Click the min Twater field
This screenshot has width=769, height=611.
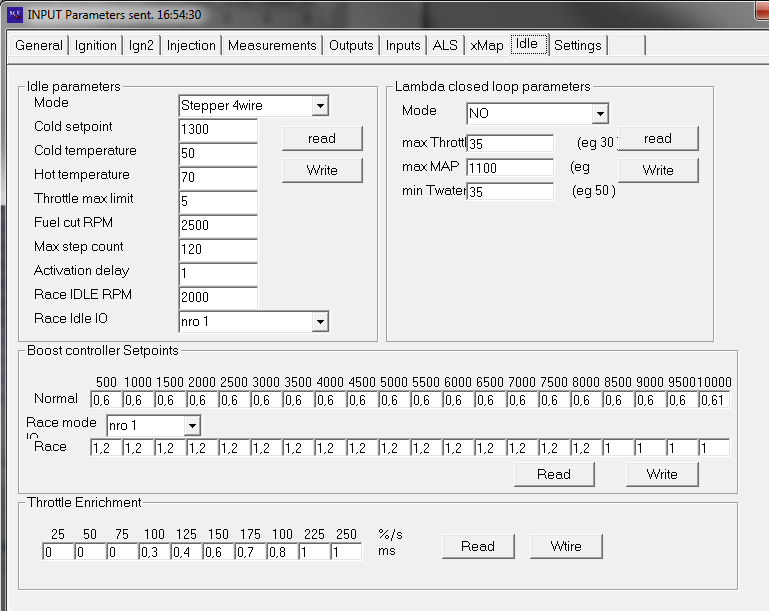(510, 192)
